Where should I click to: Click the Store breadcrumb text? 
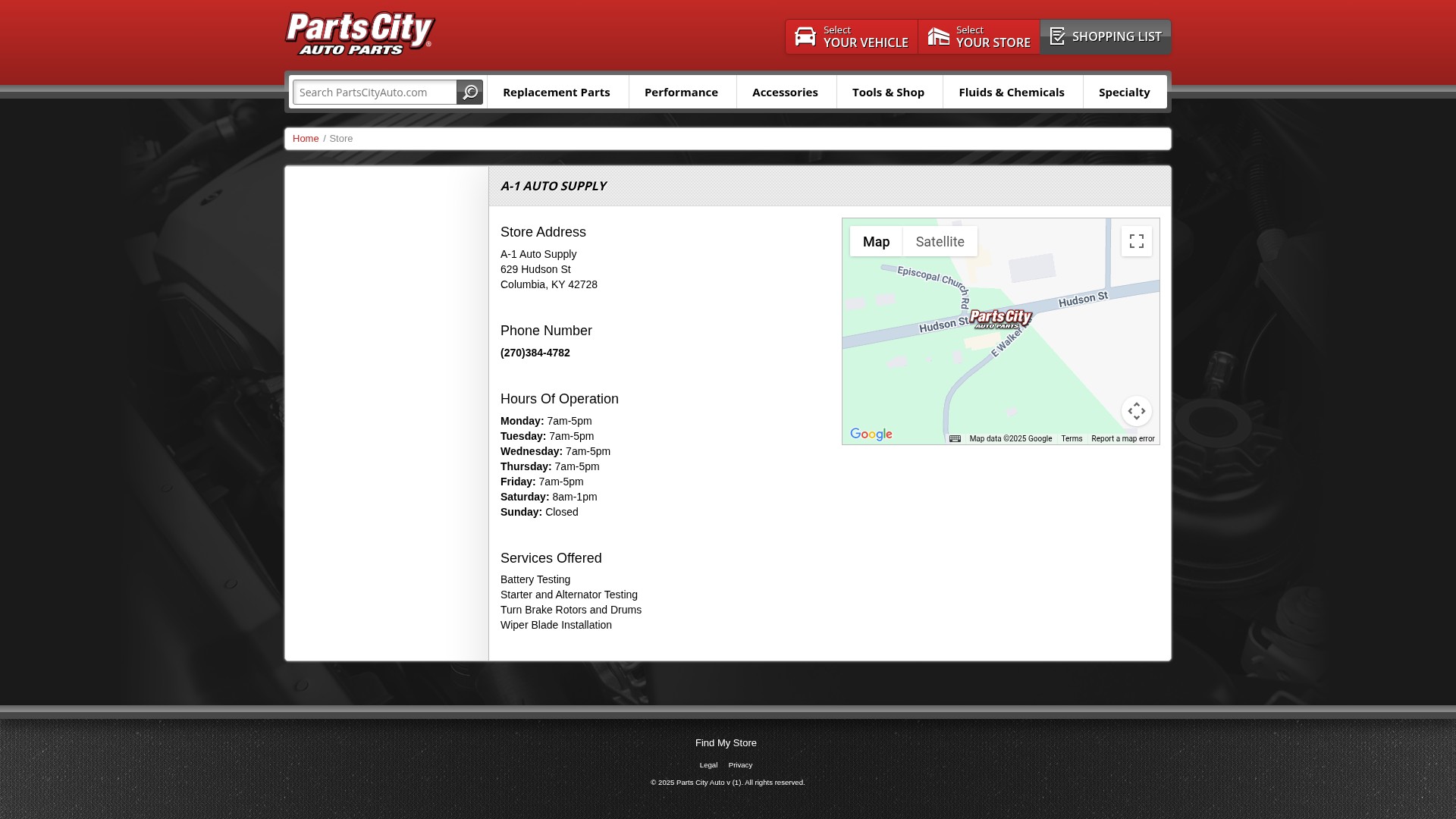341,139
